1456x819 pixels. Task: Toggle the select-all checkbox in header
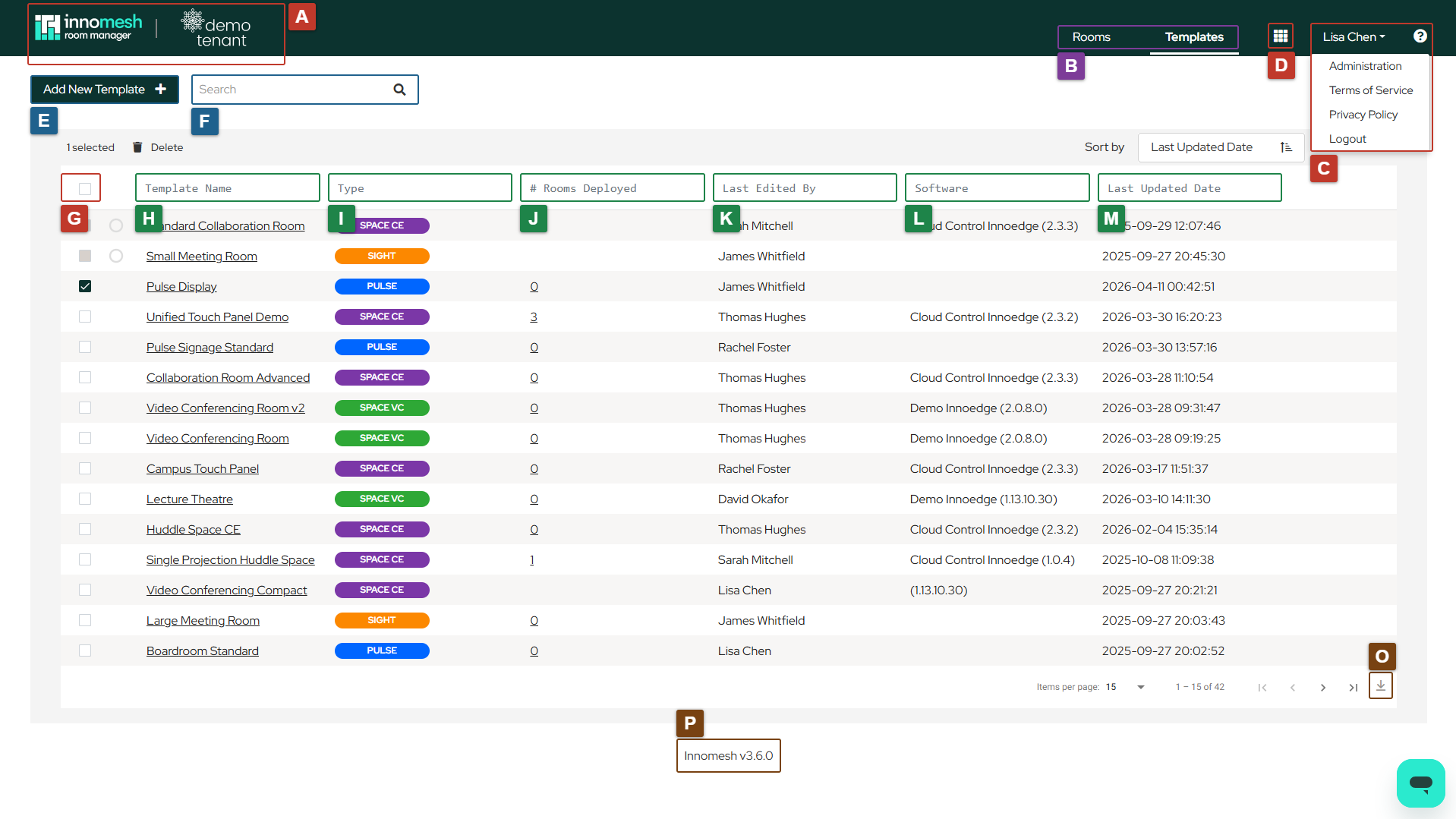(x=85, y=188)
